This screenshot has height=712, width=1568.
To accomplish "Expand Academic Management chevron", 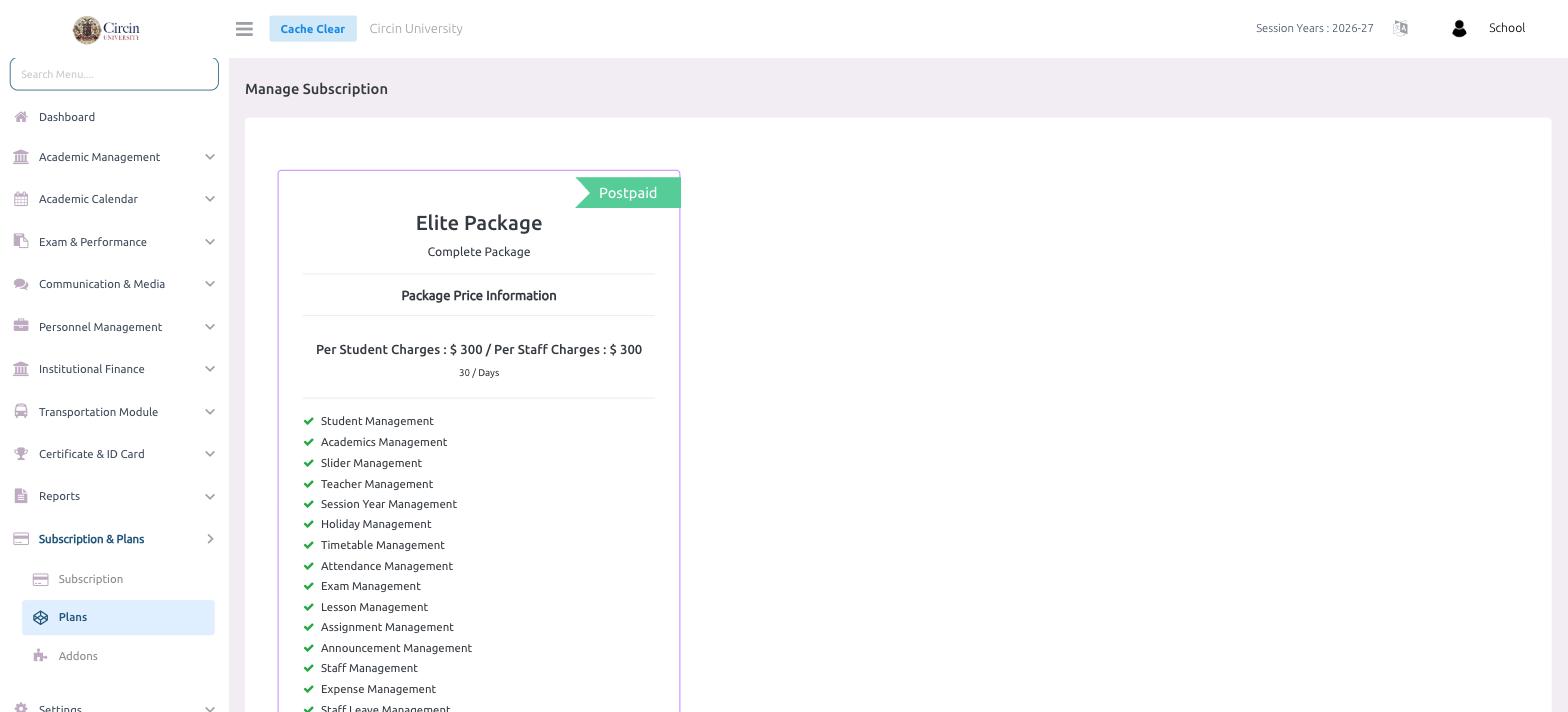I will tap(210, 157).
